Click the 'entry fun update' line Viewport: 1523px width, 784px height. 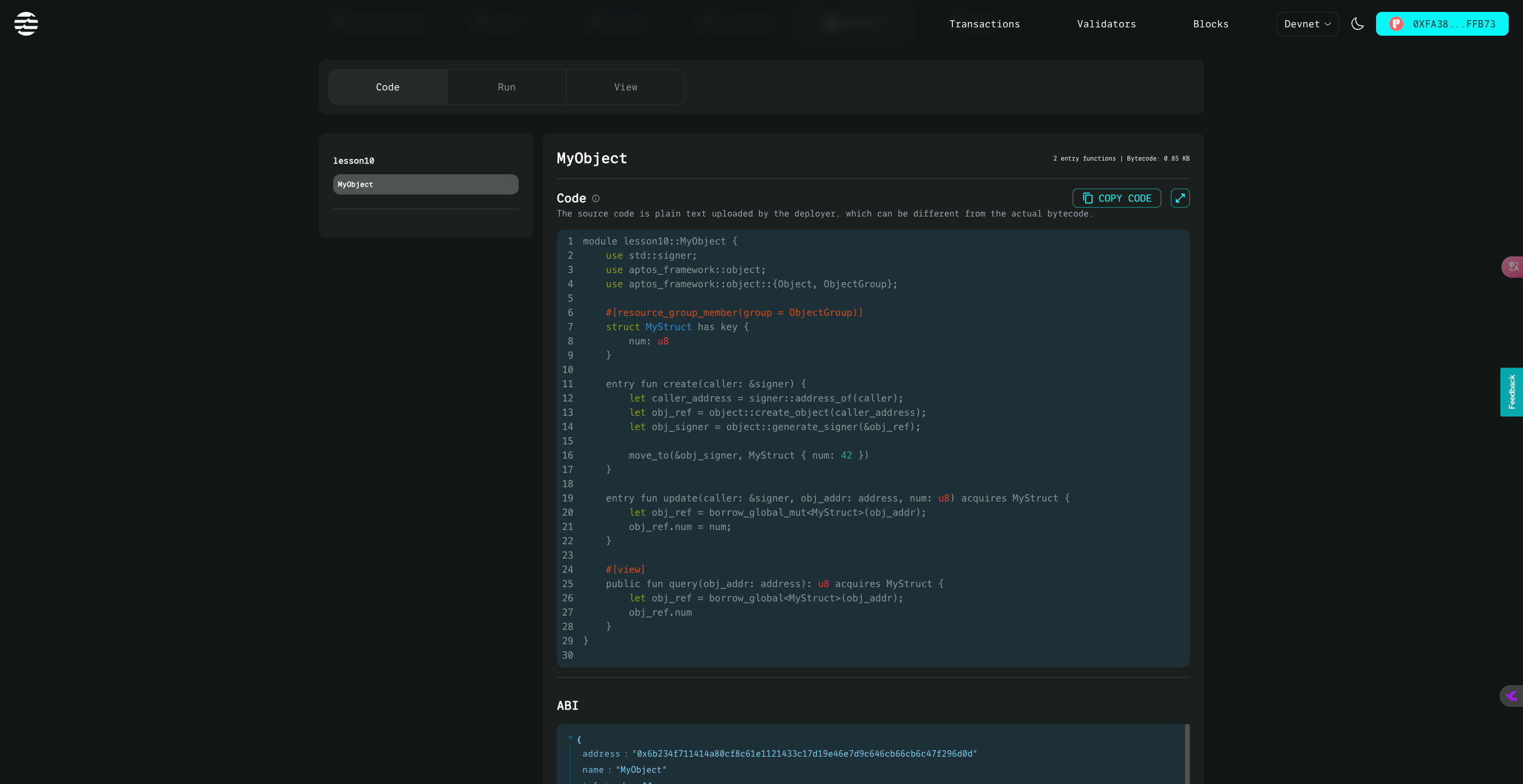coord(838,498)
